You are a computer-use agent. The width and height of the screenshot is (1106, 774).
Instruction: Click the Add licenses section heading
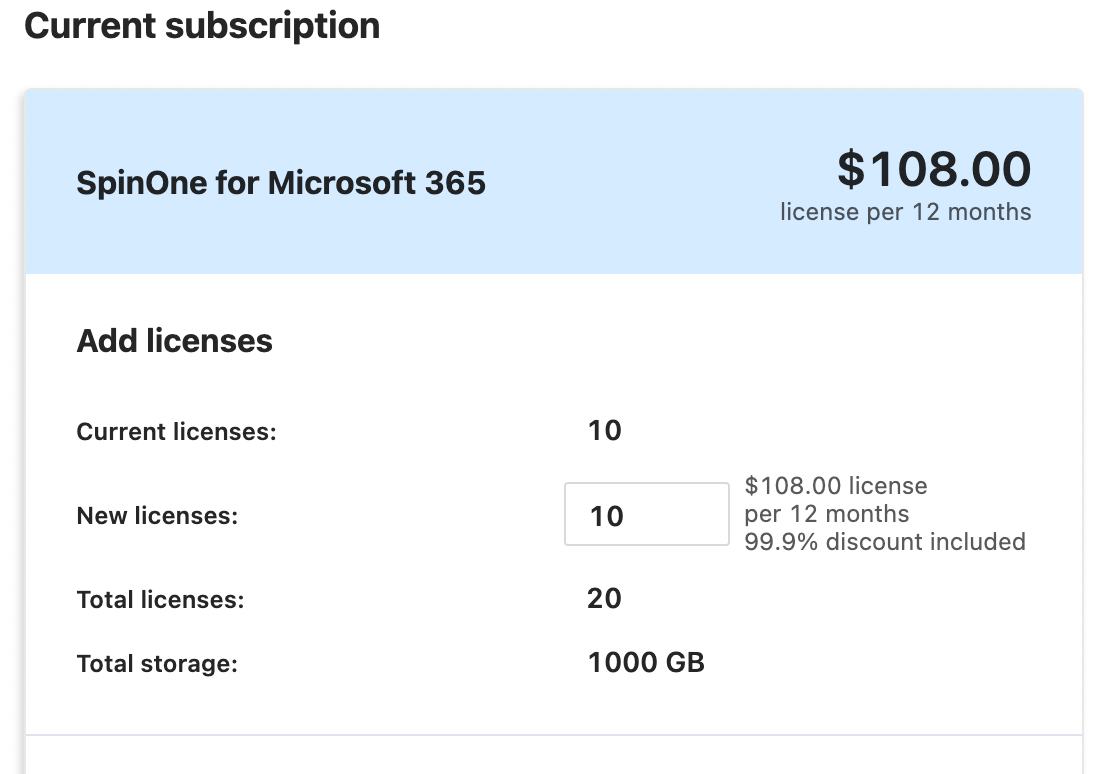point(175,341)
